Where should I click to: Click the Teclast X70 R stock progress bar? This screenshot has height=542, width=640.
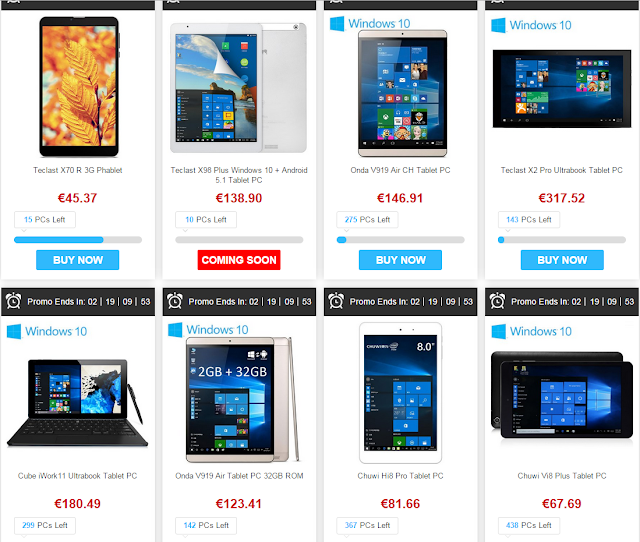click(78, 240)
